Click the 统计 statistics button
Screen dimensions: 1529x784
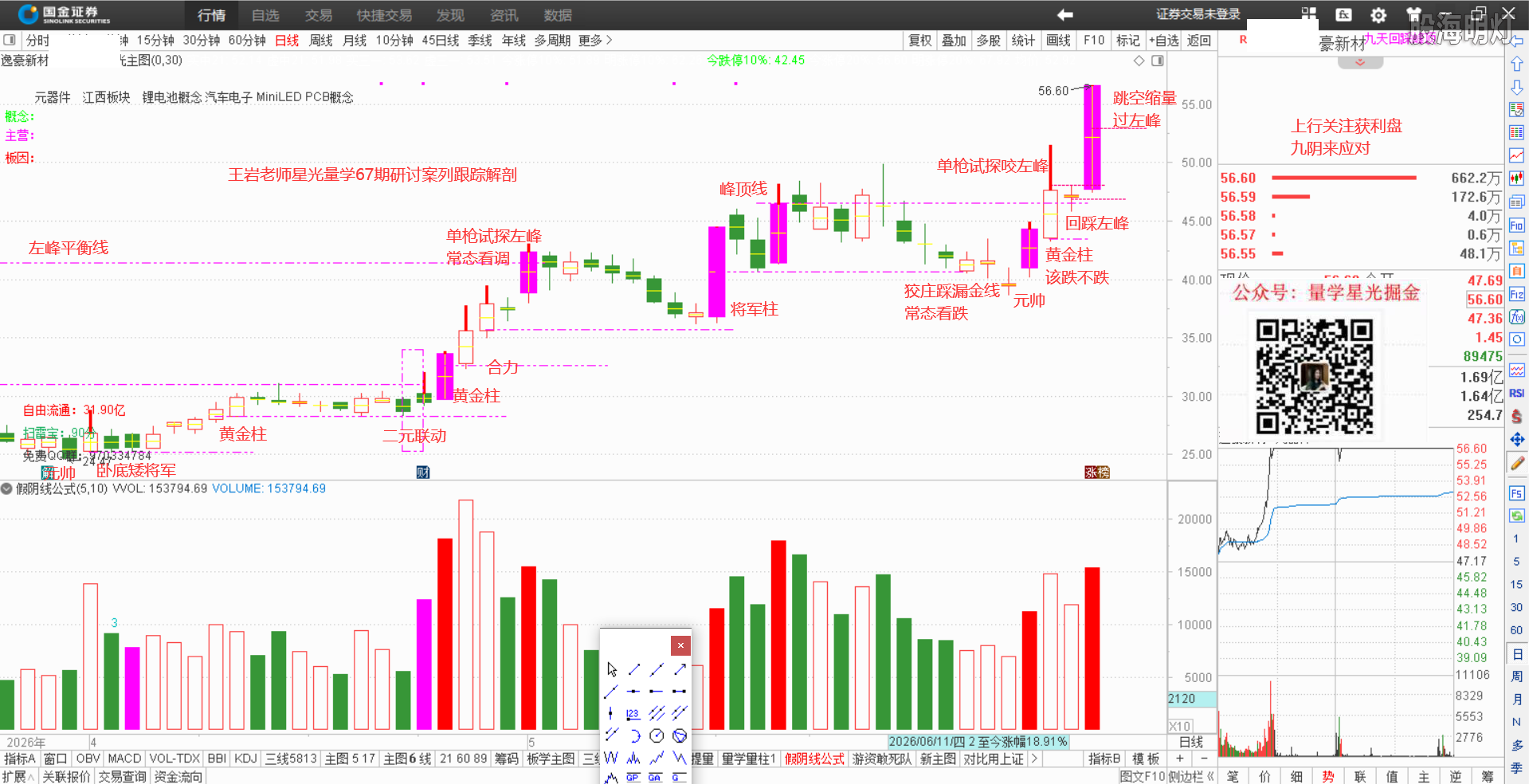coord(1023,40)
